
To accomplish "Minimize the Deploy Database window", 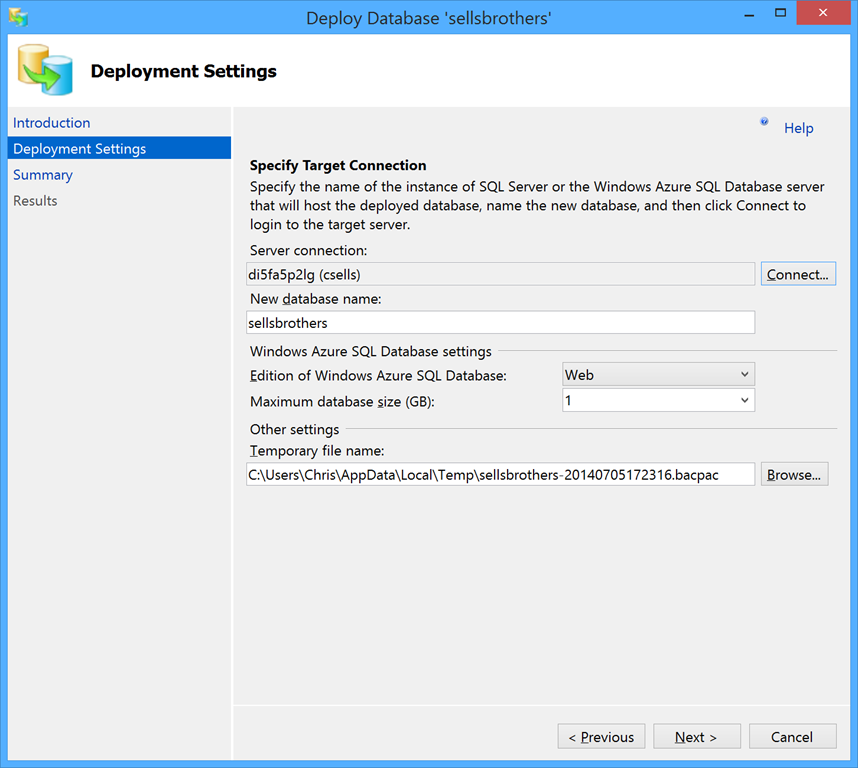I will click(x=749, y=14).
